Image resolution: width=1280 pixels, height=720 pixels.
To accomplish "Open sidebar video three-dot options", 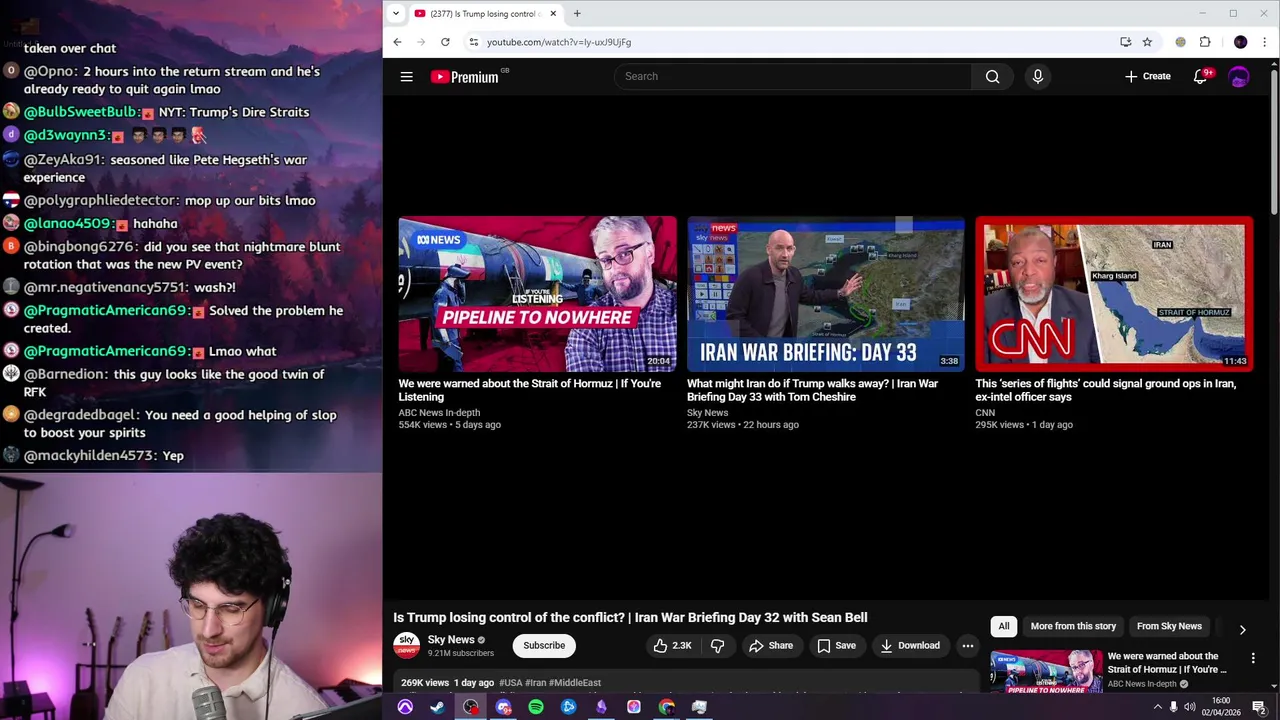I will (1253, 658).
